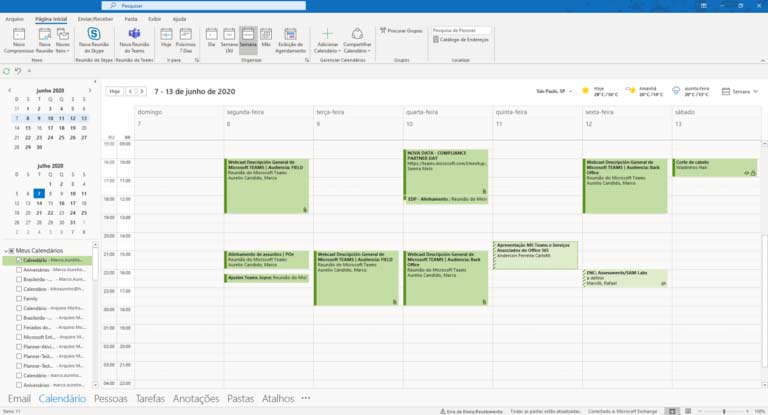This screenshot has height=415, width=768.
Task: Go to next week arrow
Action: (x=142, y=91)
